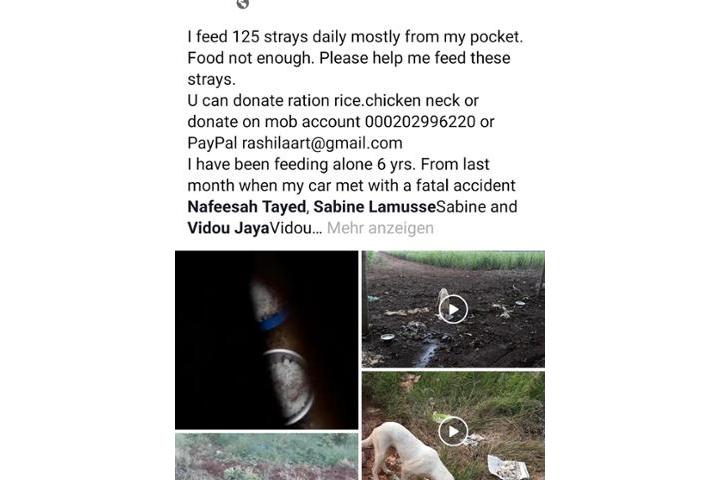Click the white bowl on the muddy ground
Viewport: 720px width, 480px height.
coord(388,338)
